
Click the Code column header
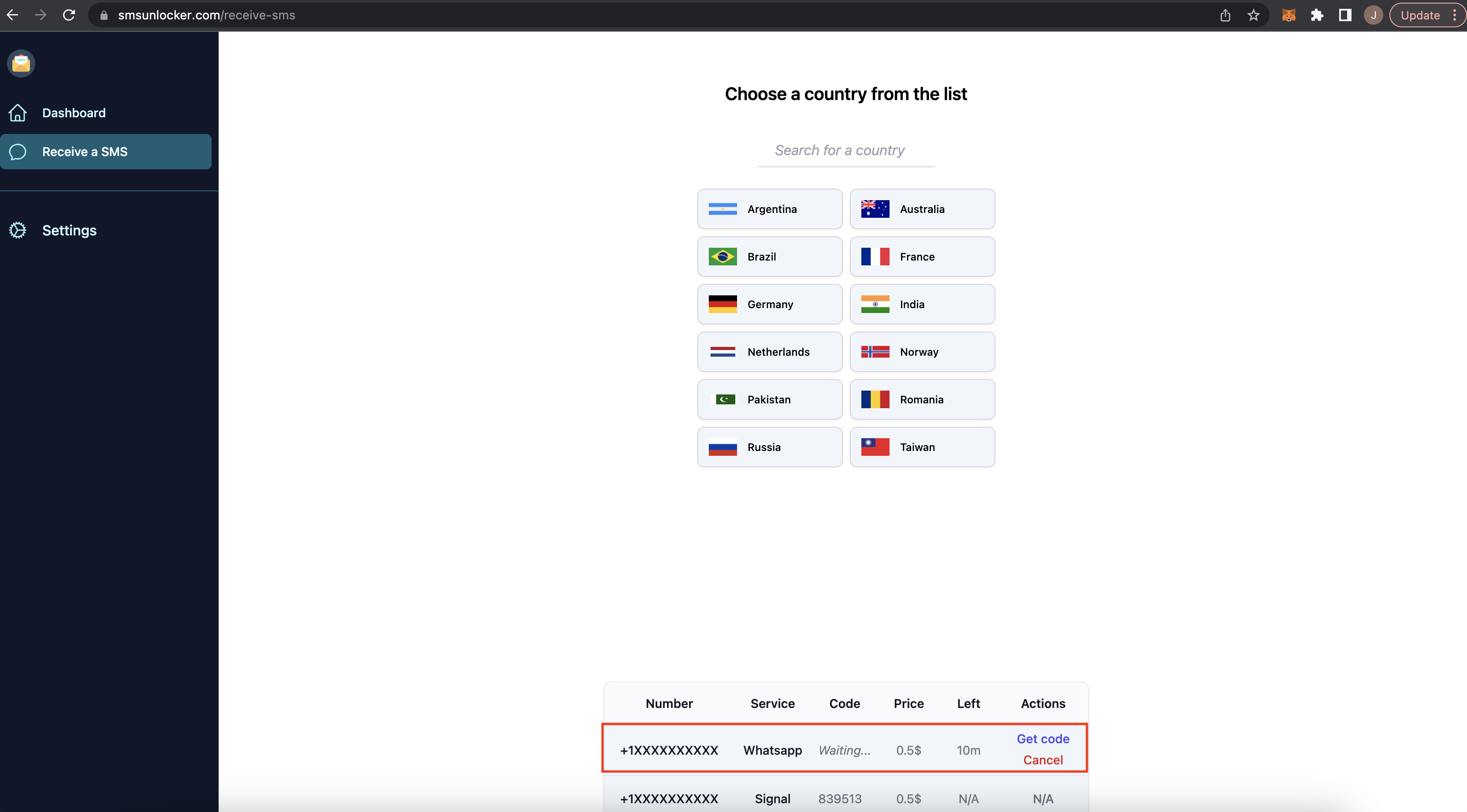tap(845, 704)
